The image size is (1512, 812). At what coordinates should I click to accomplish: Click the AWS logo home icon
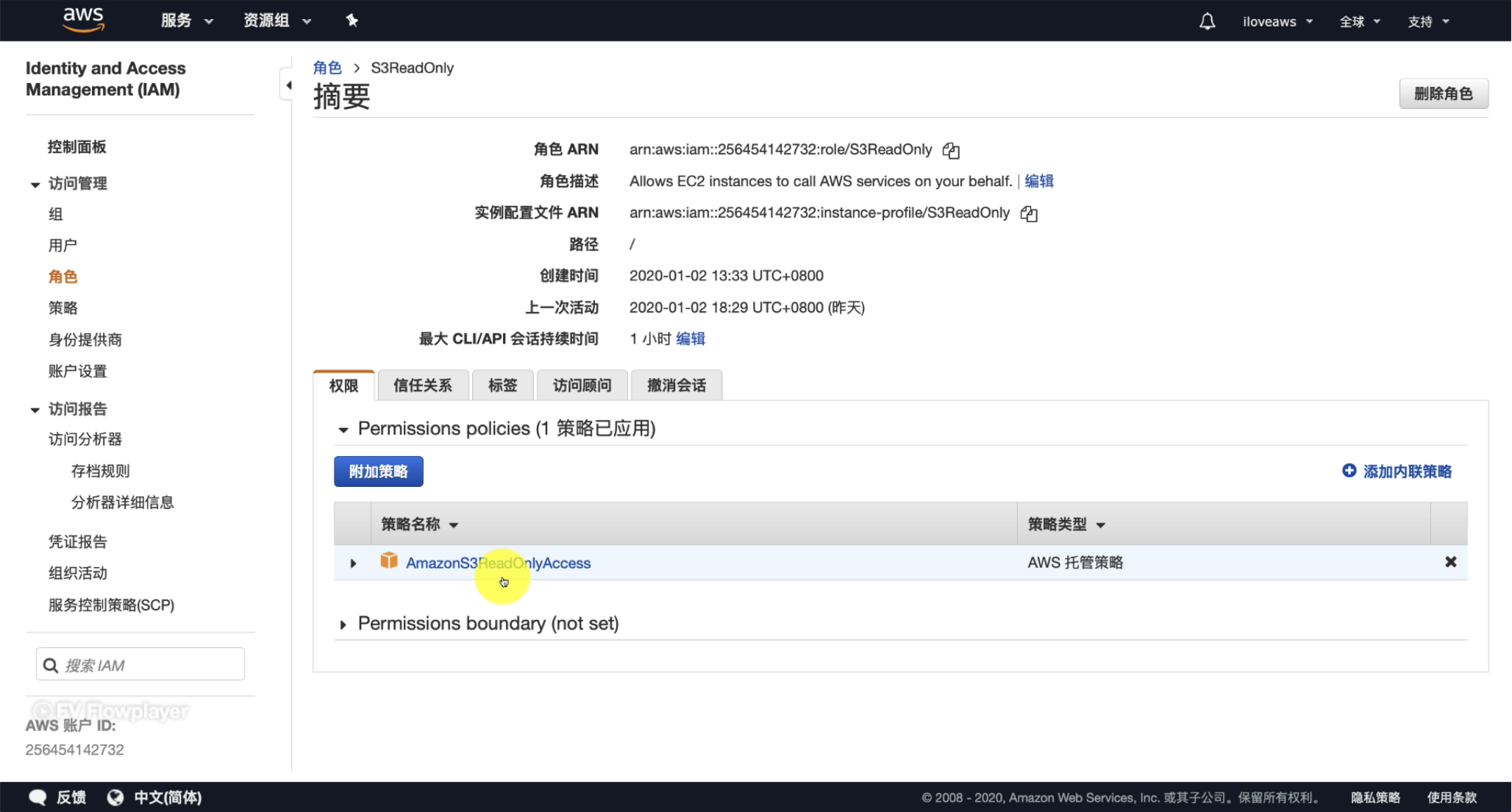click(83, 20)
